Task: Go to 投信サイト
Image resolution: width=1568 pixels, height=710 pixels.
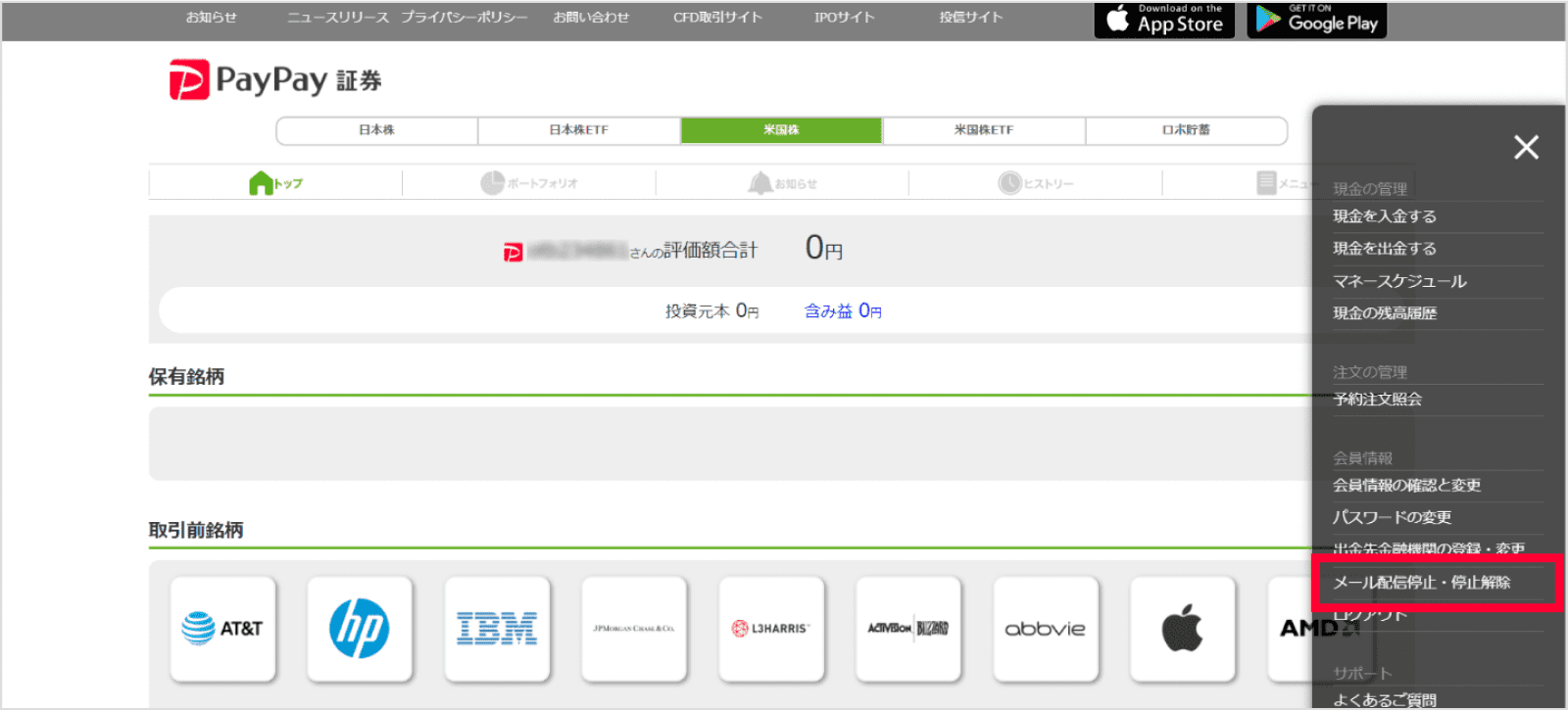Action: 971,18
